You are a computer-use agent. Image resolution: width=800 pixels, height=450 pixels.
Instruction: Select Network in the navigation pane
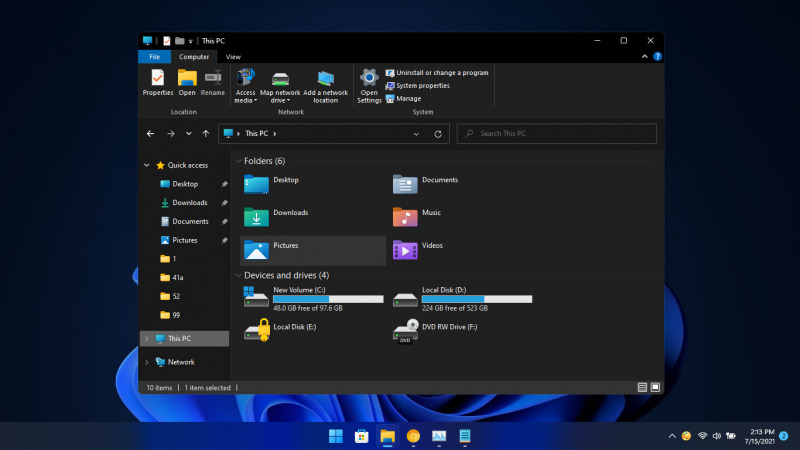[x=181, y=362]
